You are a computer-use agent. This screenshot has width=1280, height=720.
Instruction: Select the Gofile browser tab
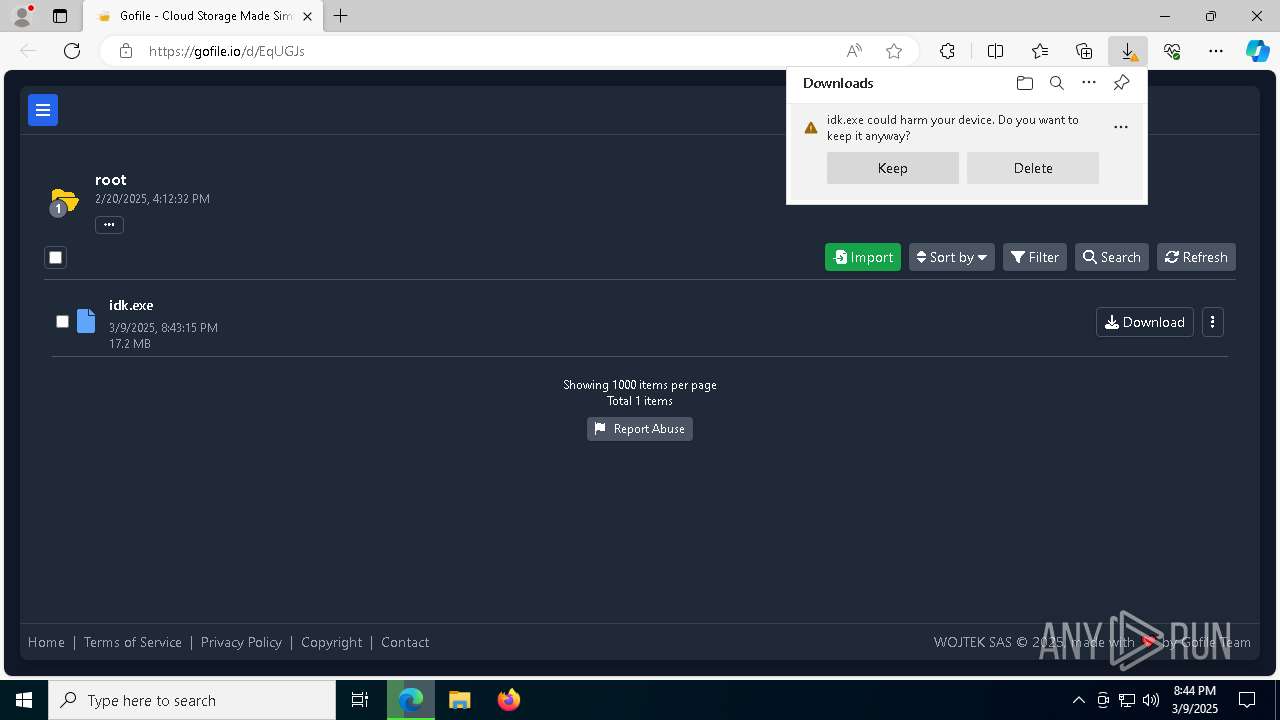[x=203, y=16]
